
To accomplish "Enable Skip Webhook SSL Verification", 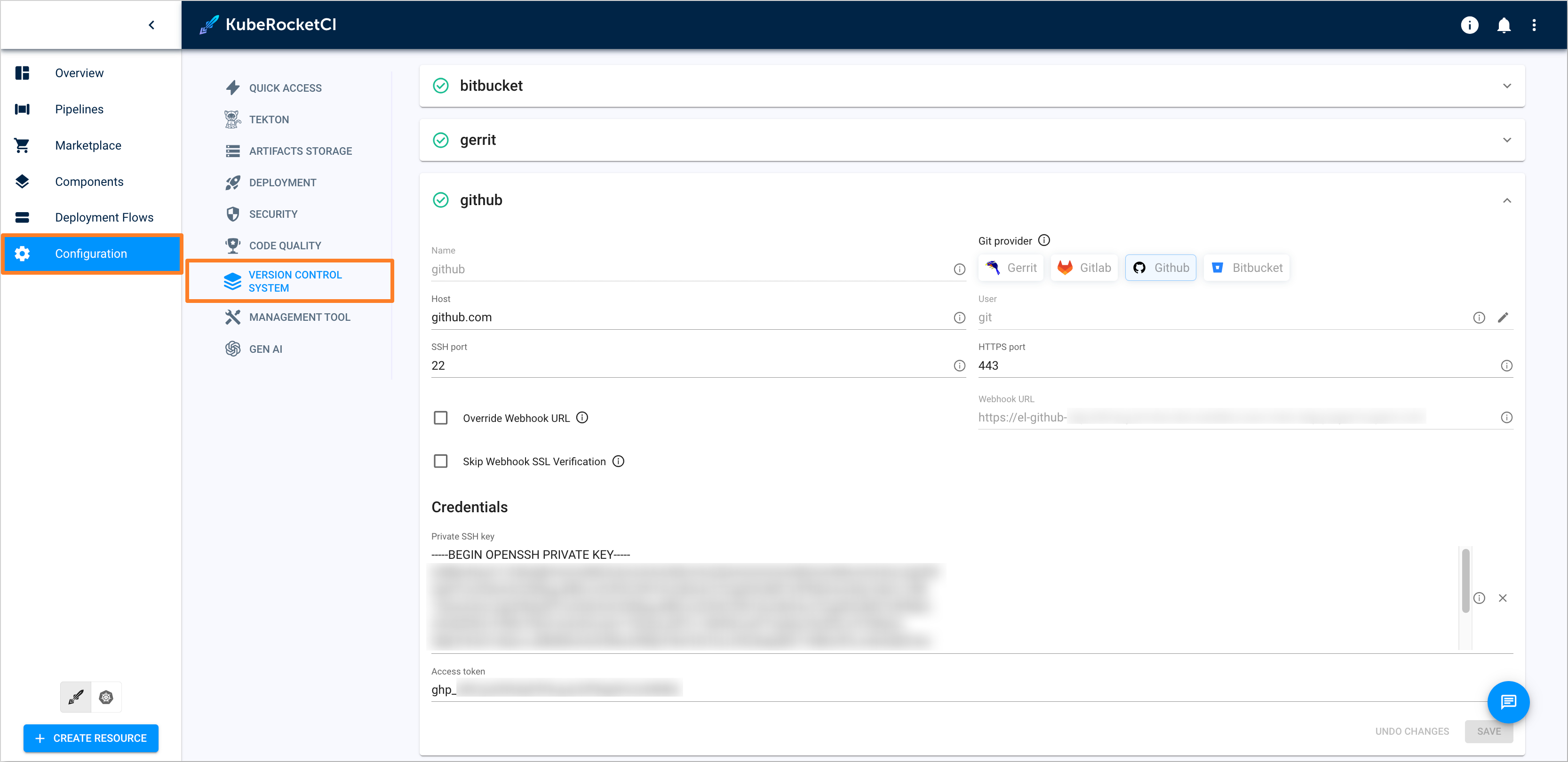I will pos(441,461).
